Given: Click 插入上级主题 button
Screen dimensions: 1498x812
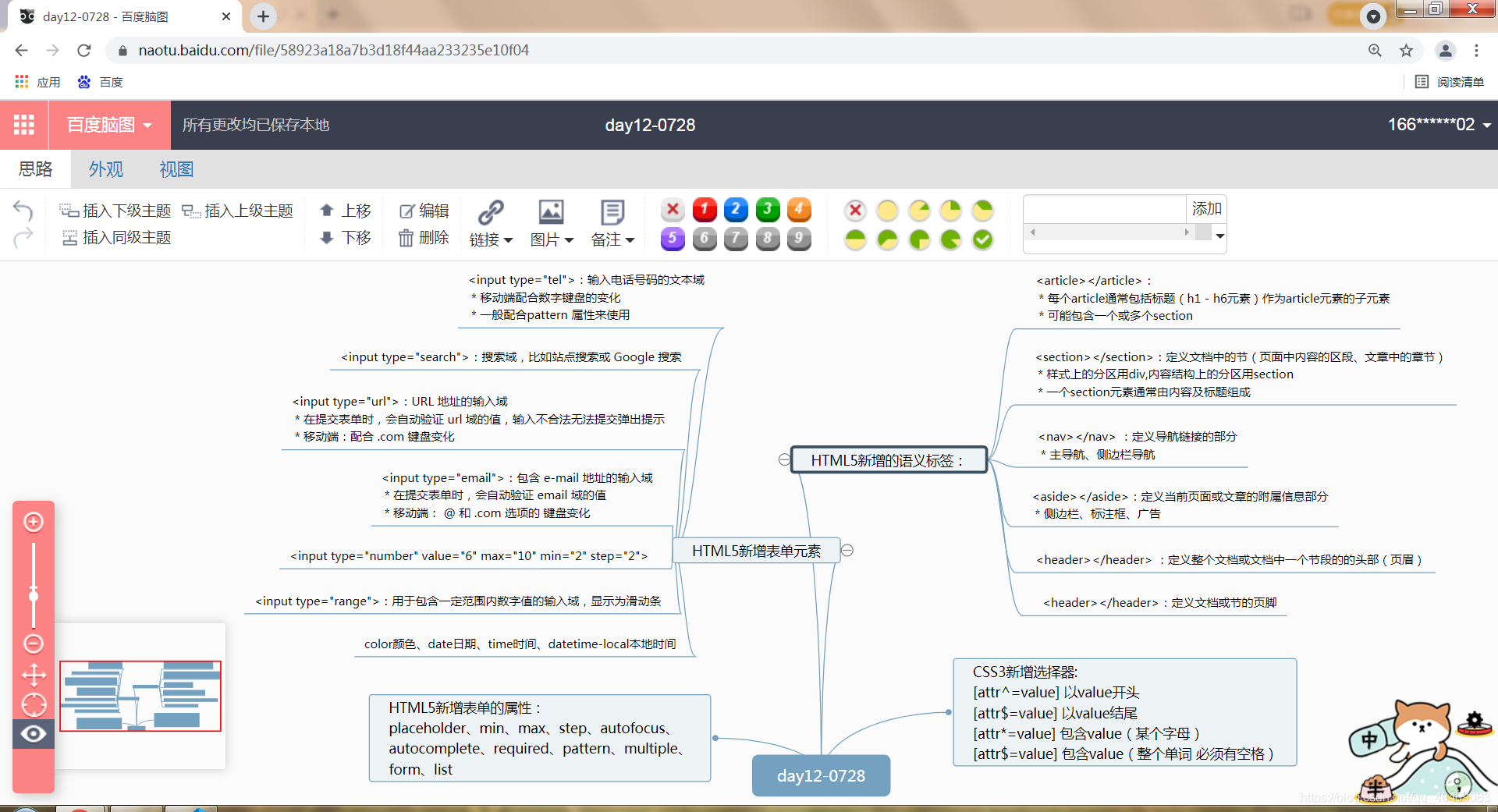Looking at the screenshot, I should coord(238,211).
